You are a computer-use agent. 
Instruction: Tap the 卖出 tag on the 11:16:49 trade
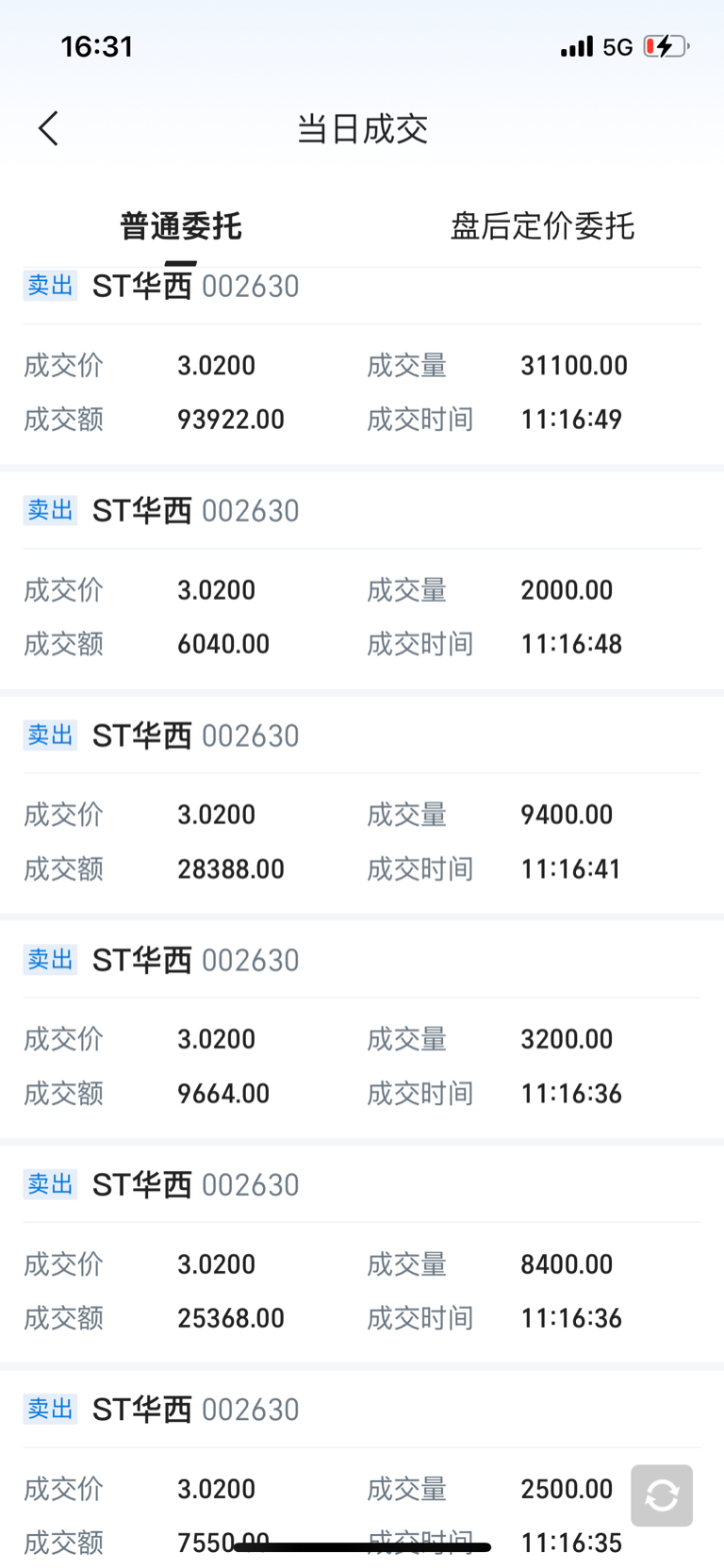pyautogui.click(x=50, y=285)
